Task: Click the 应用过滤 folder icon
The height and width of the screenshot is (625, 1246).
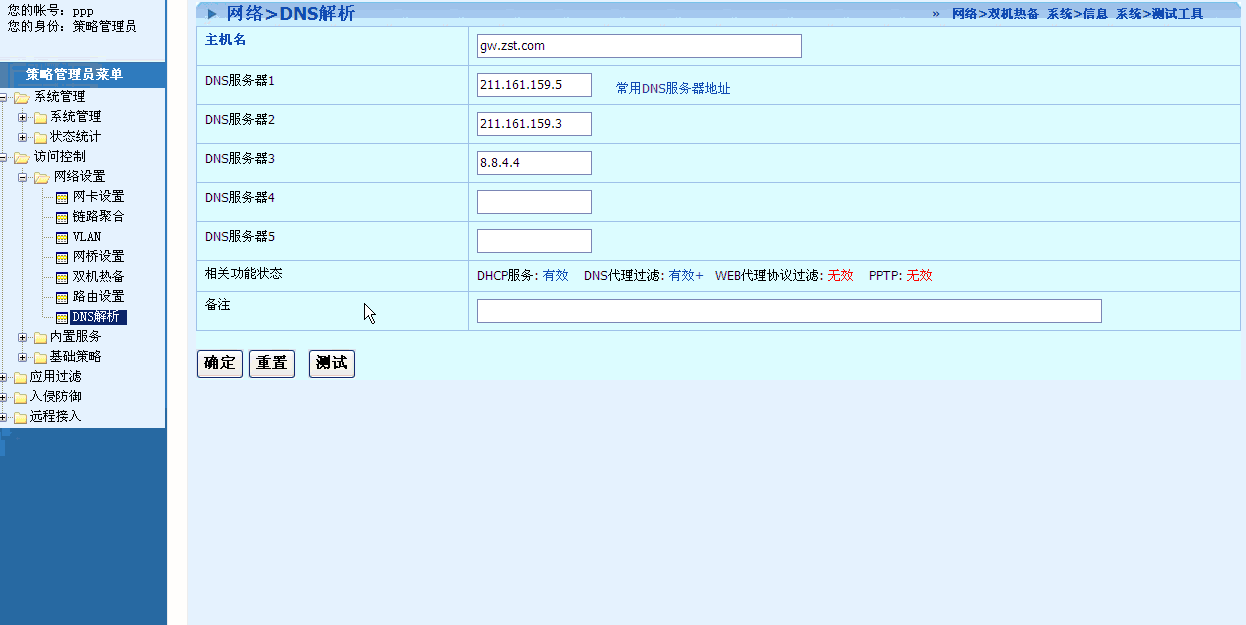Action: point(20,377)
